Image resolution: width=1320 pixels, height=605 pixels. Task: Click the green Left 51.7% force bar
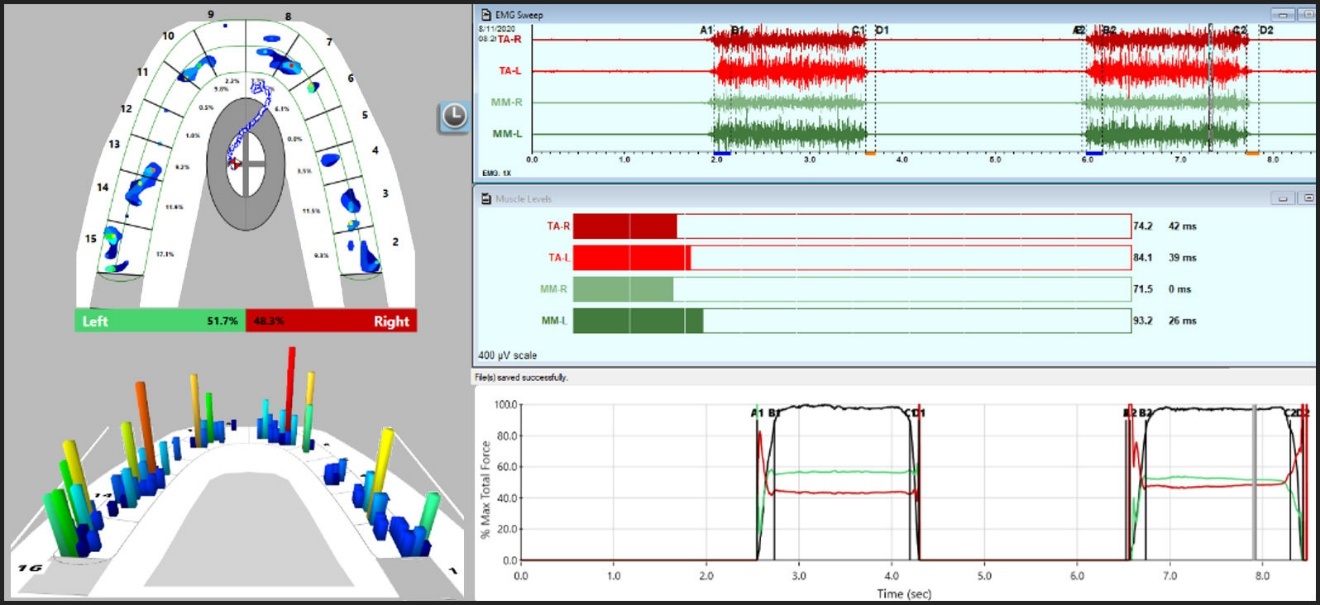160,322
